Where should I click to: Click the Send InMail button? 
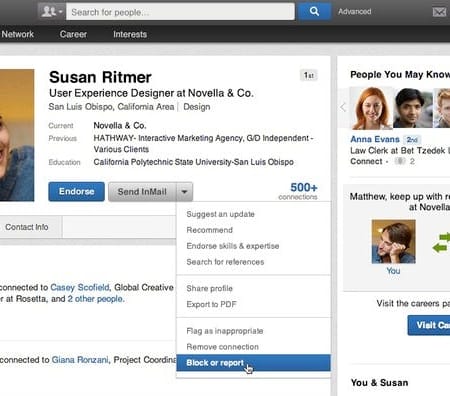[x=142, y=192]
